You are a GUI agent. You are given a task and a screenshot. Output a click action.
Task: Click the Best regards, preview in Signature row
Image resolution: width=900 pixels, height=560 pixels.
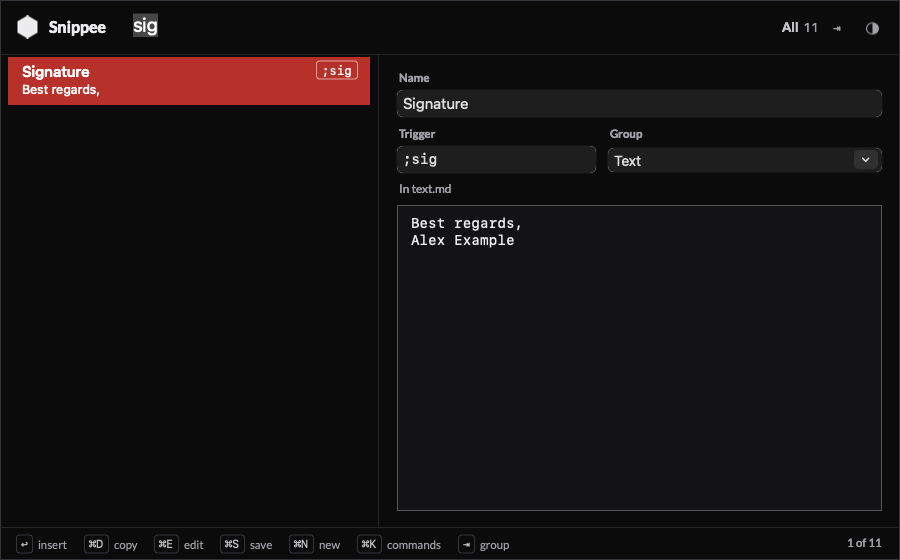coord(61,90)
